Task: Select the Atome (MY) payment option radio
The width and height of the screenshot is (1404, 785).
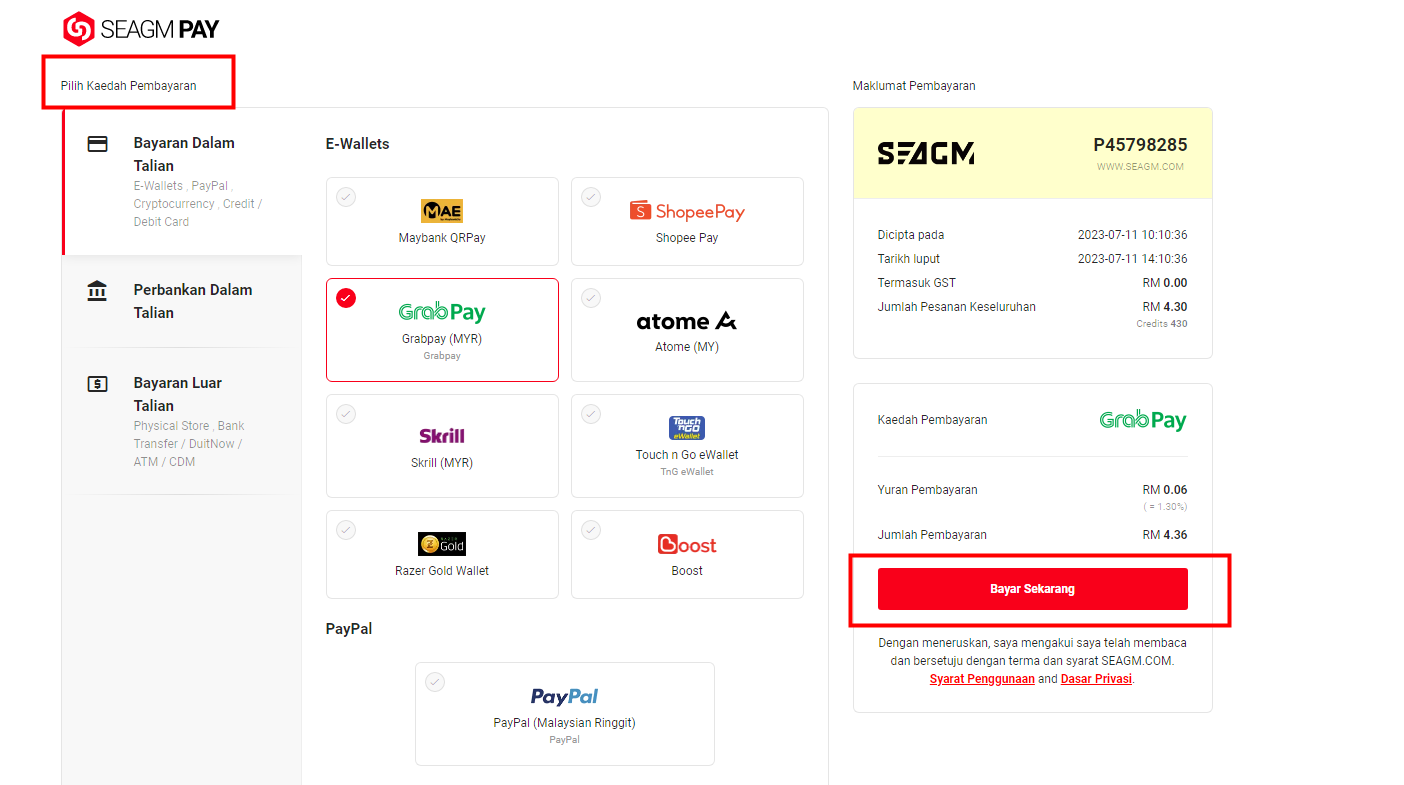Action: pyautogui.click(x=591, y=297)
